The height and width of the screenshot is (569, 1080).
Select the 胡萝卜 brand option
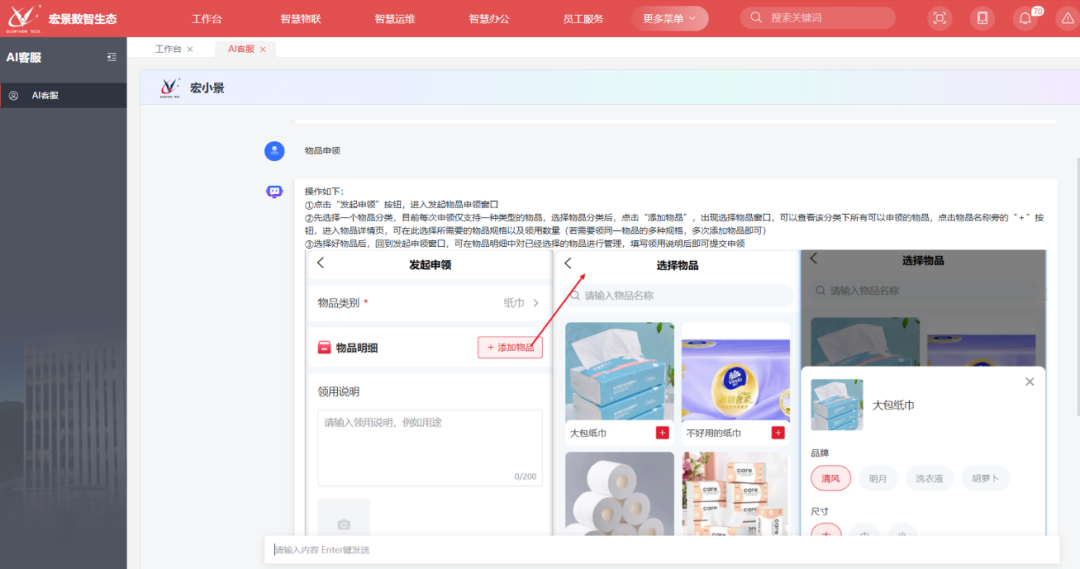[985, 478]
